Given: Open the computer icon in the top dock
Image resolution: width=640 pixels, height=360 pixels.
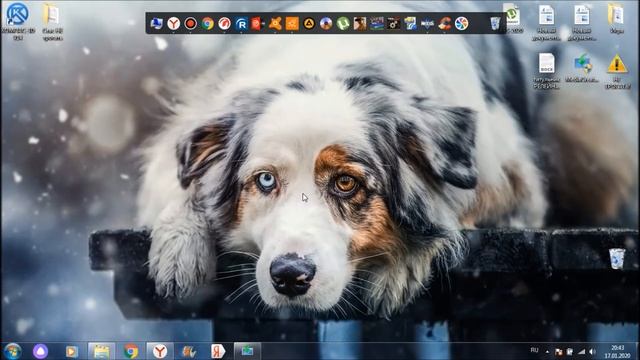Looking at the screenshot, I should click(156, 23).
